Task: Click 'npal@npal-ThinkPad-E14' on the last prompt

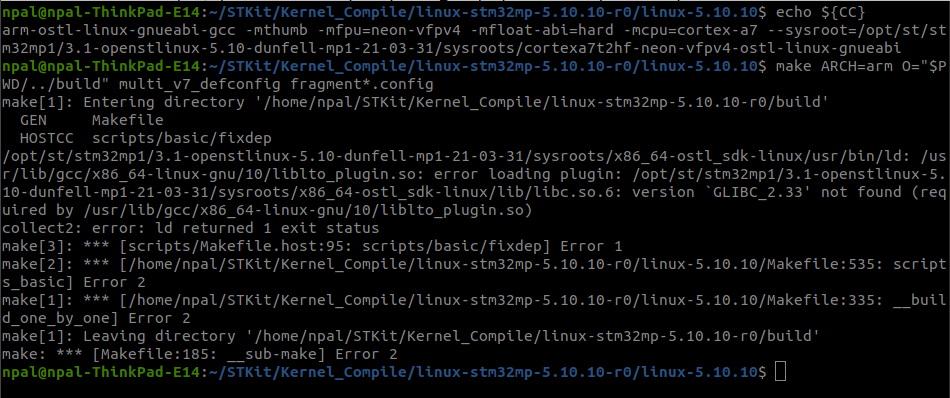Action: [x=101, y=370]
